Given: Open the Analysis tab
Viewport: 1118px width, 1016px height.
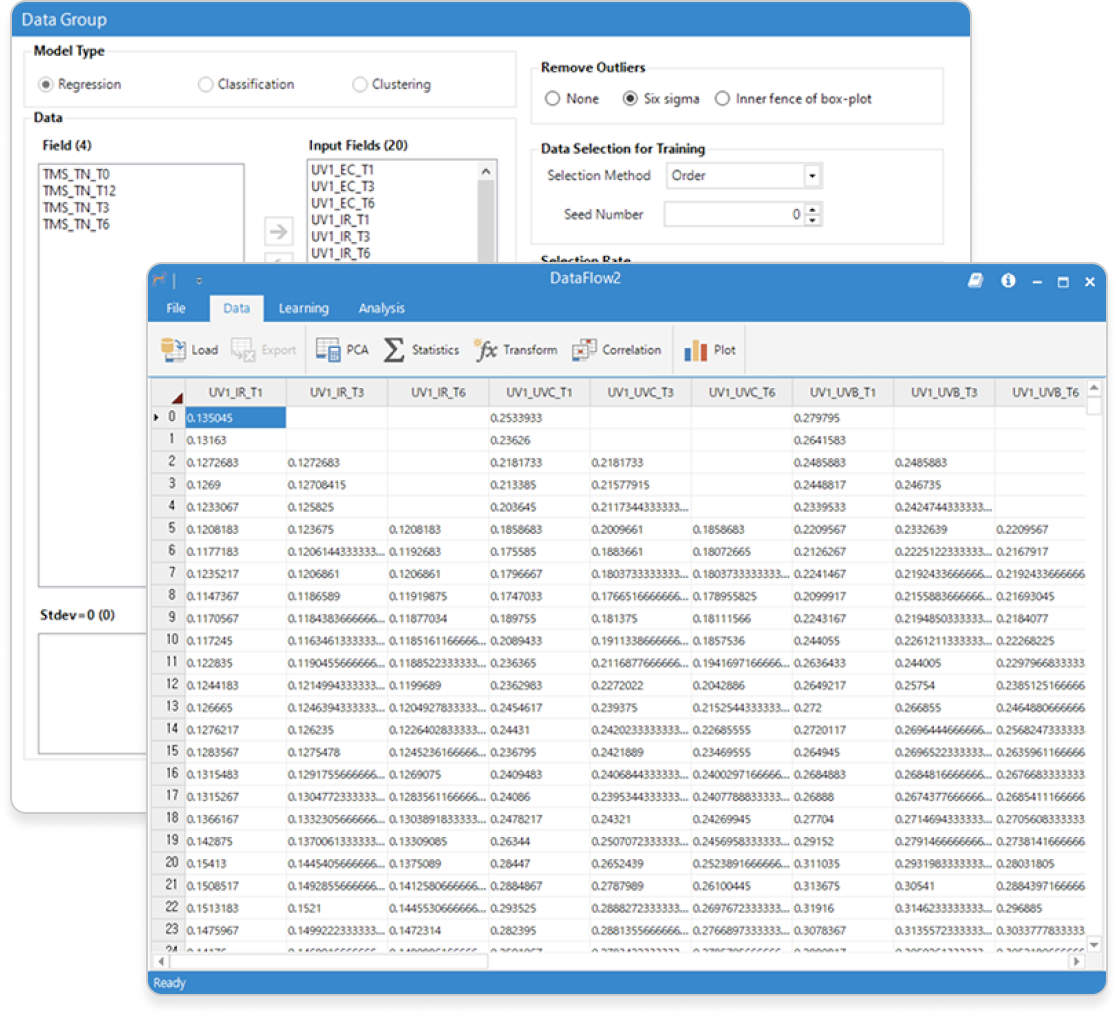Looking at the screenshot, I should (381, 308).
